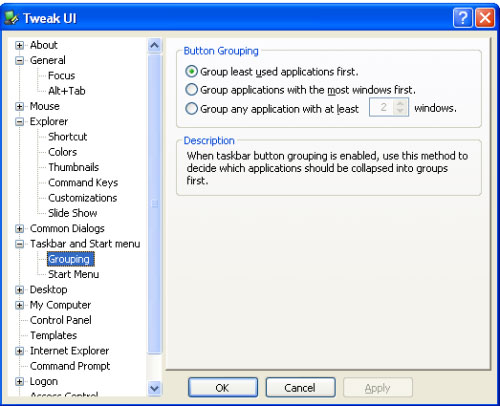
Task: Collapse the Explorer tree node
Action: (x=20, y=122)
